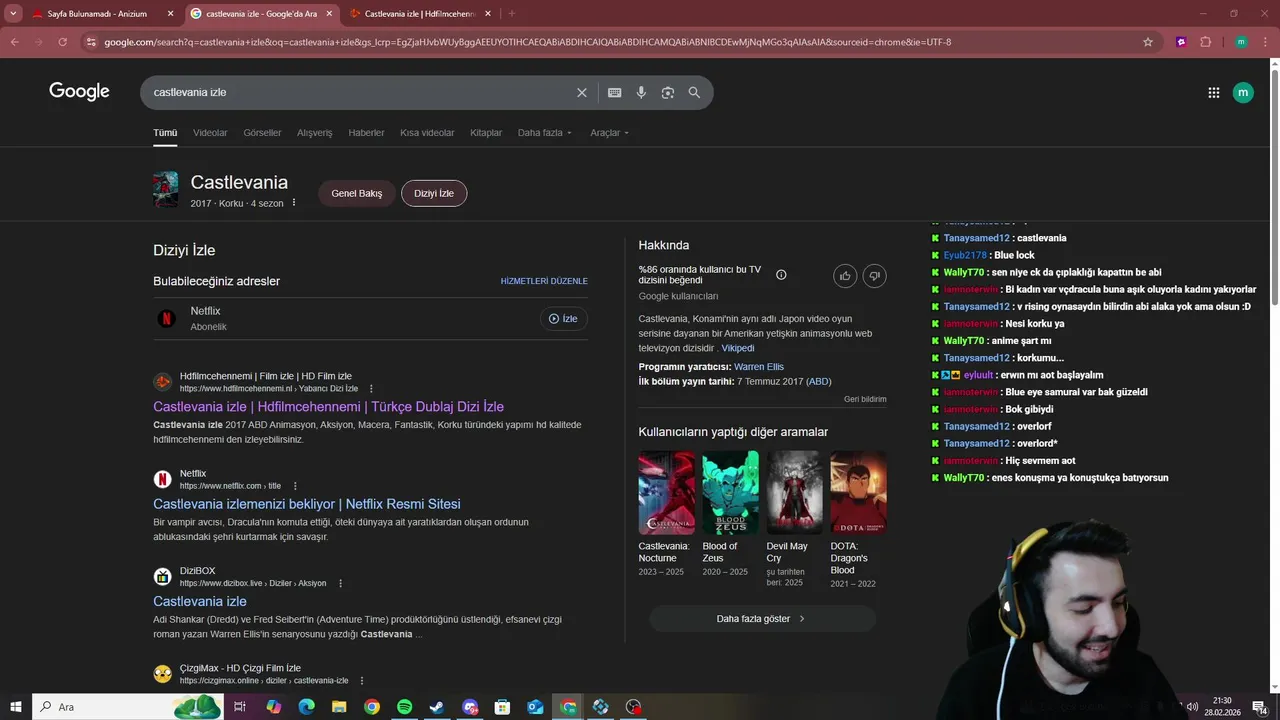
Task: Show info about the %86 user rating
Action: [781, 275]
